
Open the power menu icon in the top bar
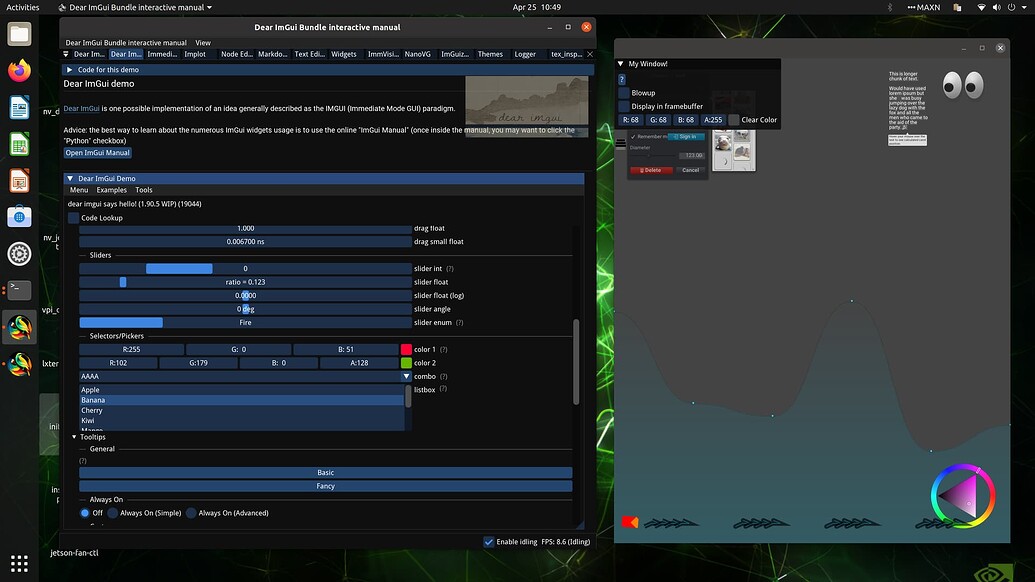1011,7
